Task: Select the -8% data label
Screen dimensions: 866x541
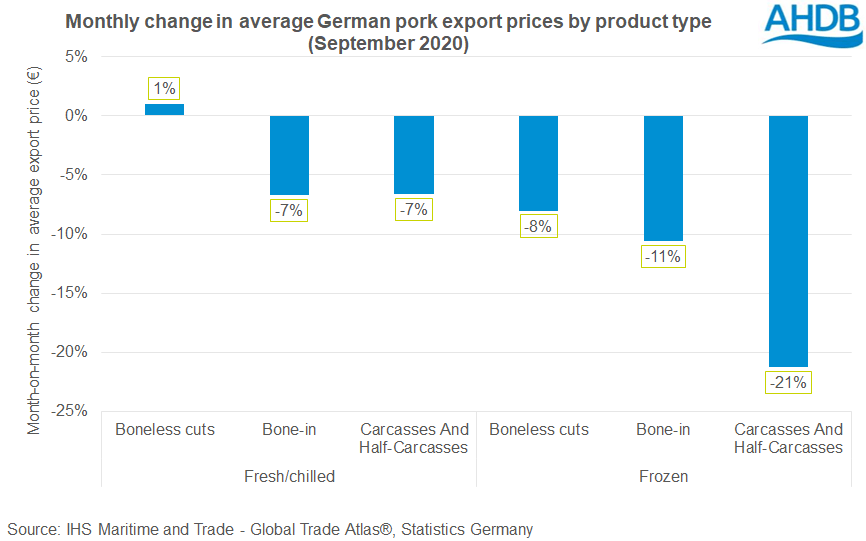Action: [538, 226]
